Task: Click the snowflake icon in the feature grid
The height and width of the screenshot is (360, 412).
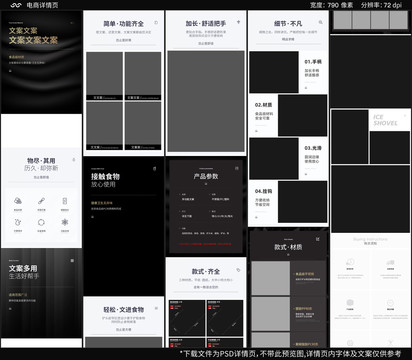Action: coord(65,222)
